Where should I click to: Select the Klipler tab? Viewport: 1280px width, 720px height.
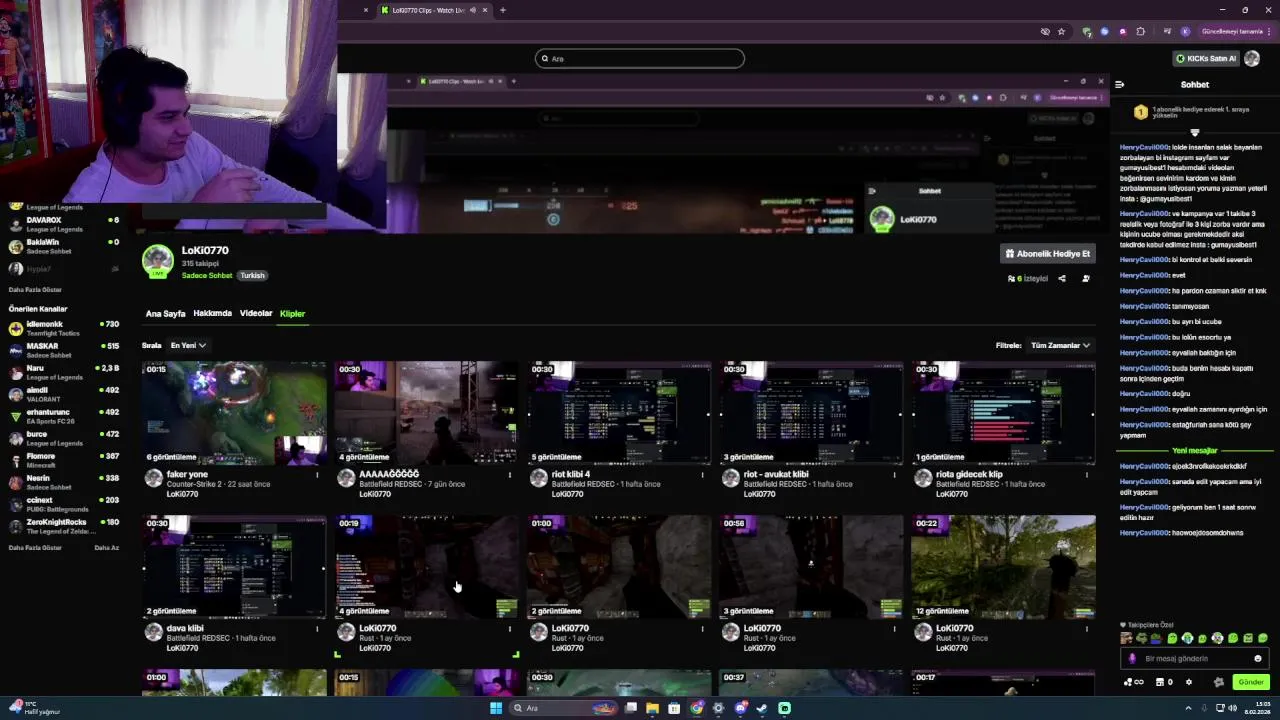[x=292, y=314]
